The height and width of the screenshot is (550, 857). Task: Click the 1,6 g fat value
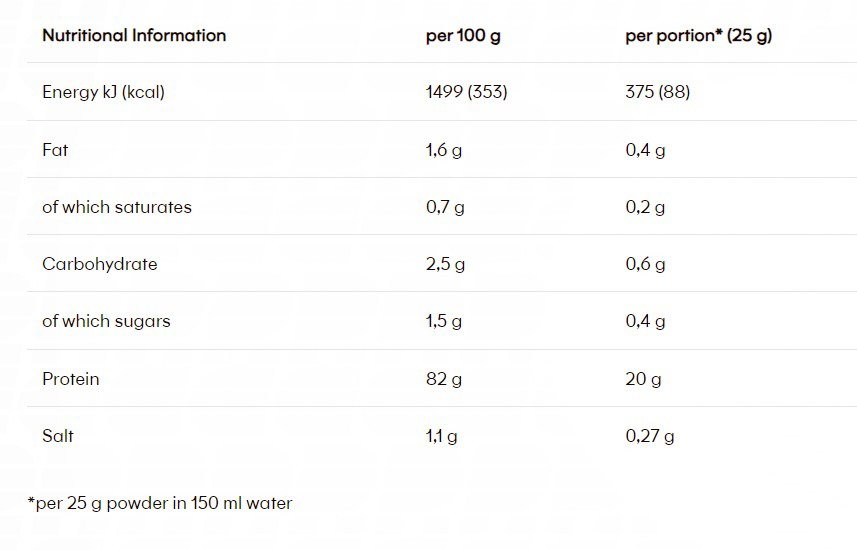[x=444, y=150]
